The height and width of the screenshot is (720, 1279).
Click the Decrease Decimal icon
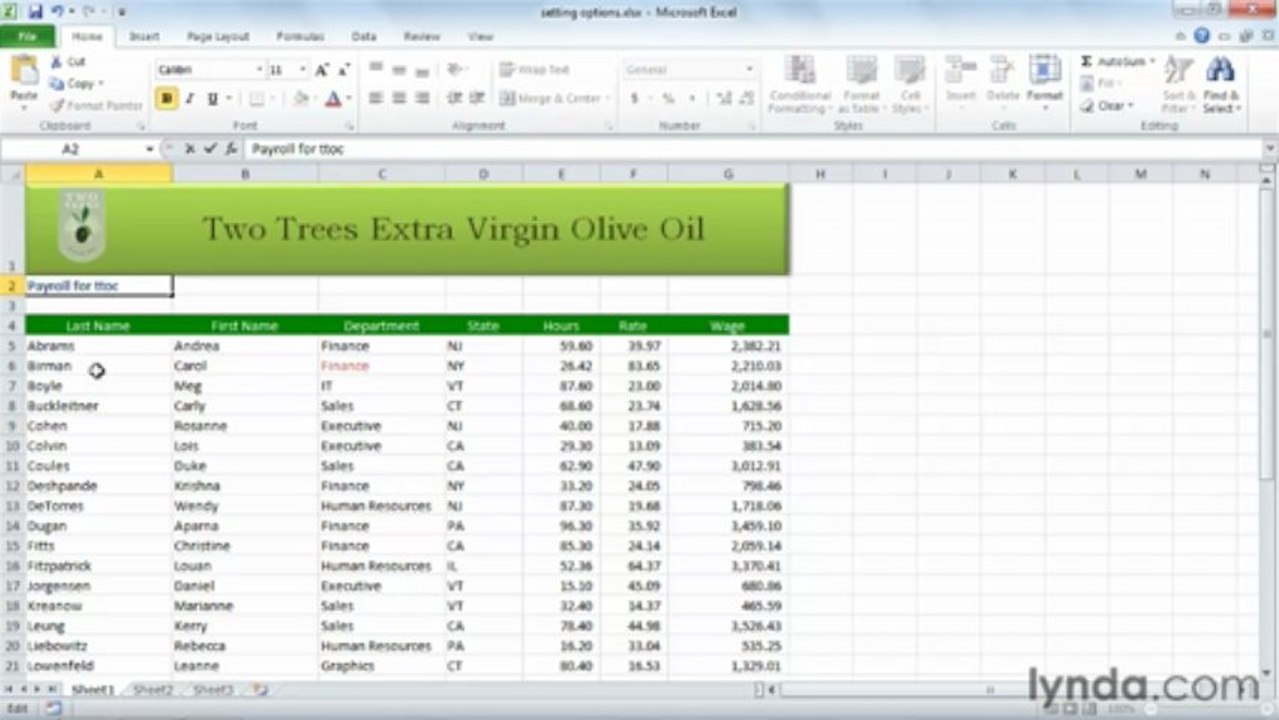746,98
